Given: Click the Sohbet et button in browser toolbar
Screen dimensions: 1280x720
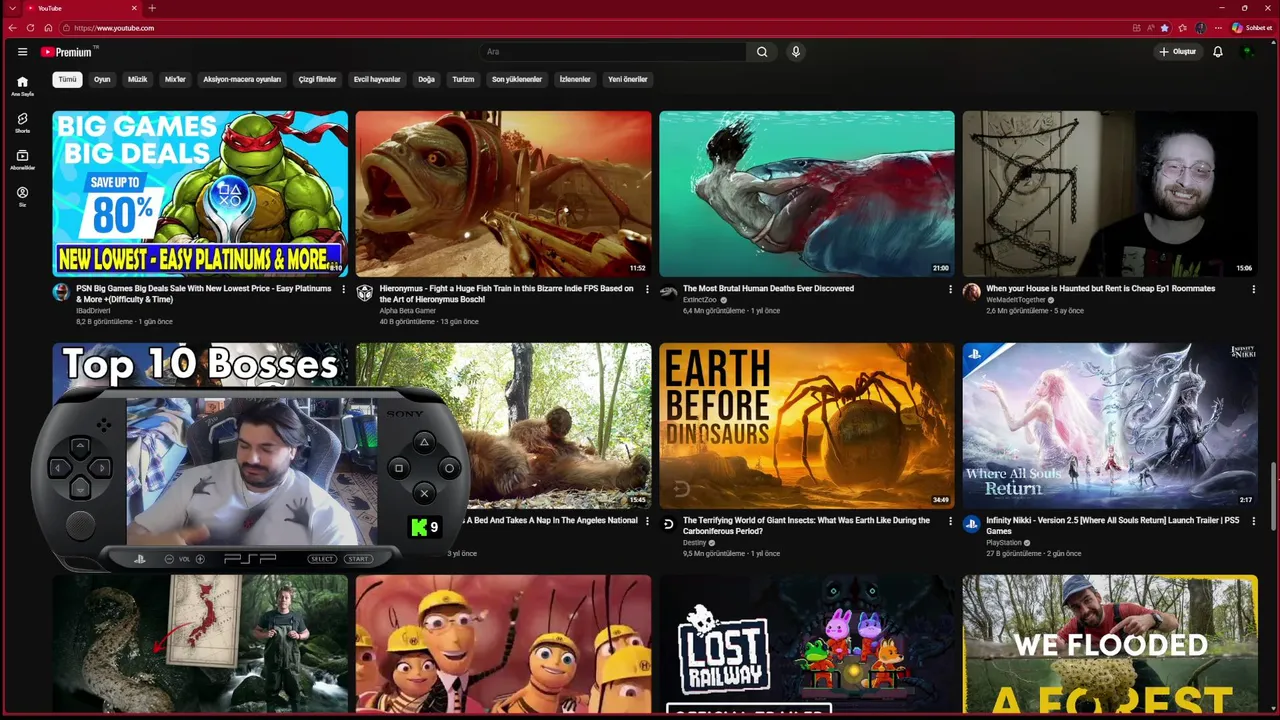Looking at the screenshot, I should [x=1252, y=28].
